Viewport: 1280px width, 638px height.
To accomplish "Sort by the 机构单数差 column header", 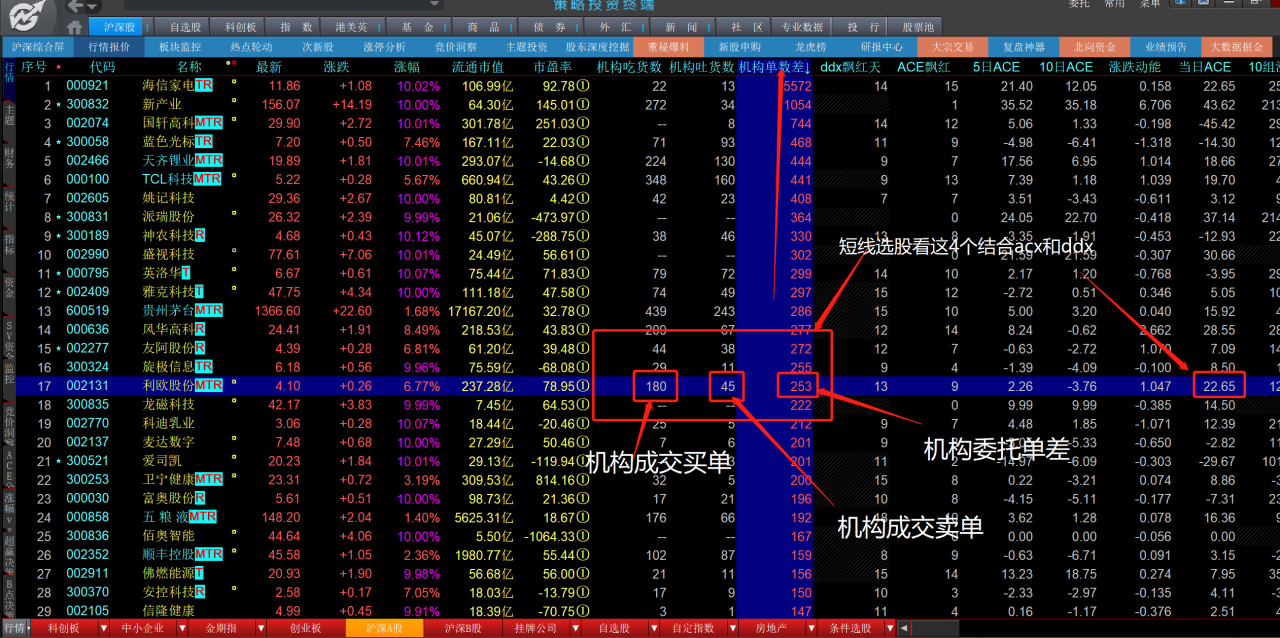I will 775,67.
